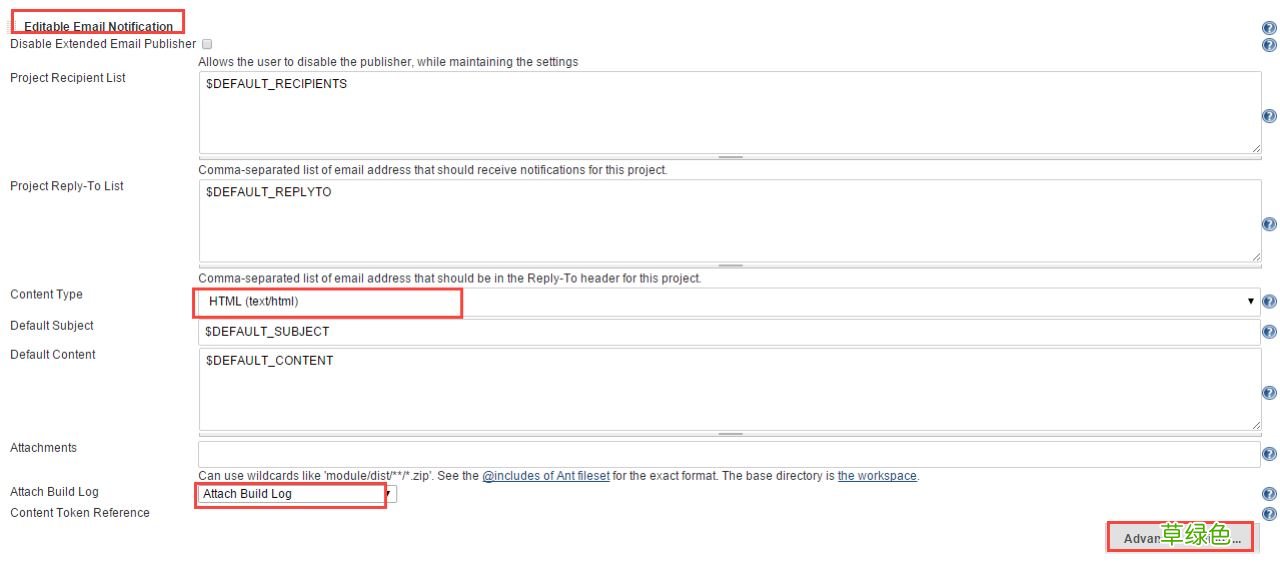Open help icon beside Content Type

coord(1269,302)
